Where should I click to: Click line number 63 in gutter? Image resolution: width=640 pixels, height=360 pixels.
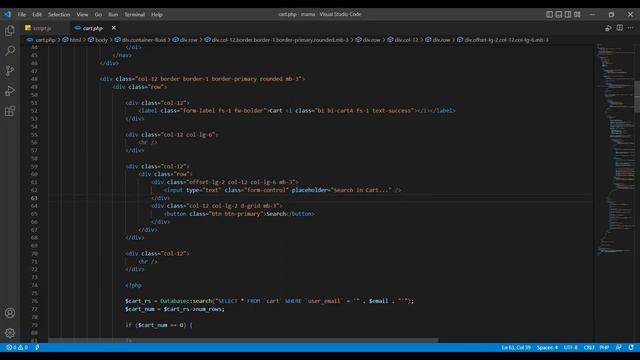point(34,198)
